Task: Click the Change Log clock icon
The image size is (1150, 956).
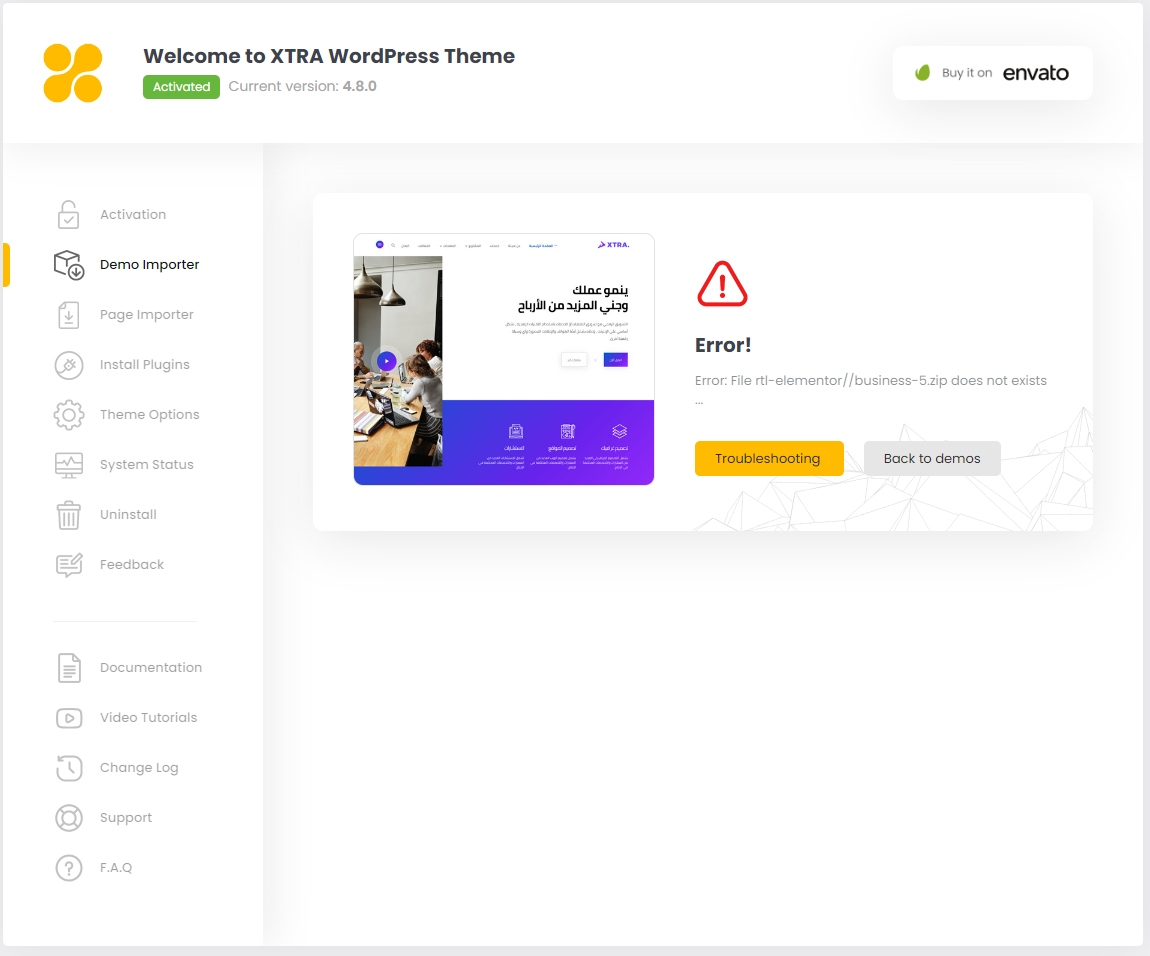Action: pos(69,767)
